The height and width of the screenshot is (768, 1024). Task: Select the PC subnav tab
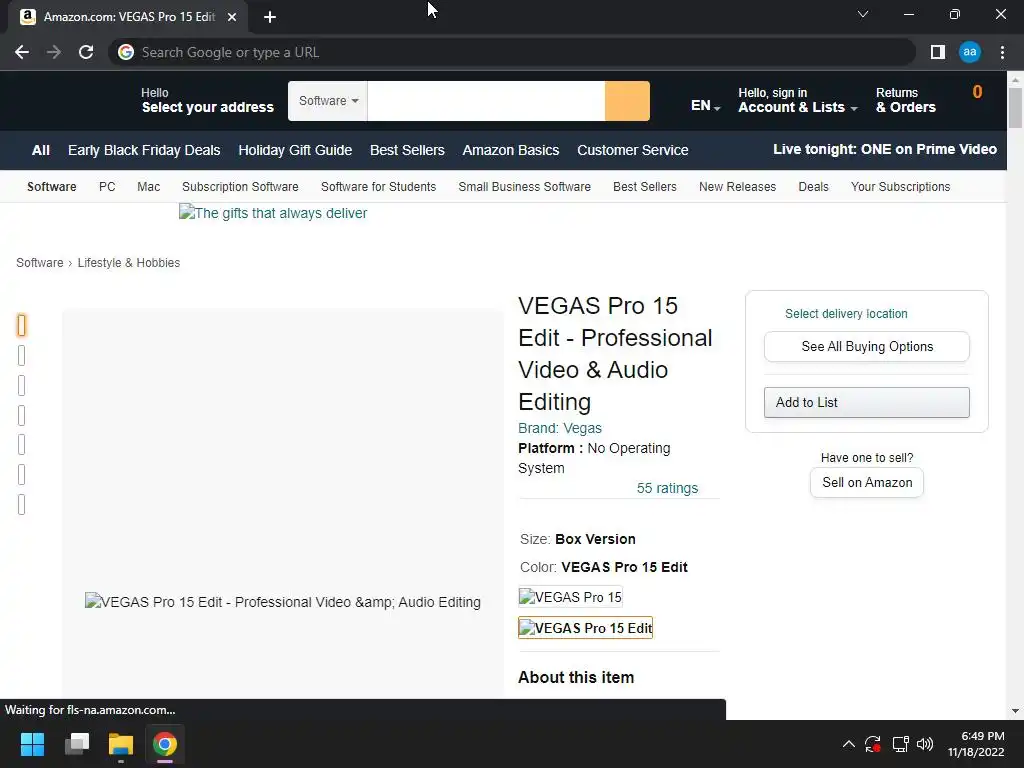coord(107,187)
